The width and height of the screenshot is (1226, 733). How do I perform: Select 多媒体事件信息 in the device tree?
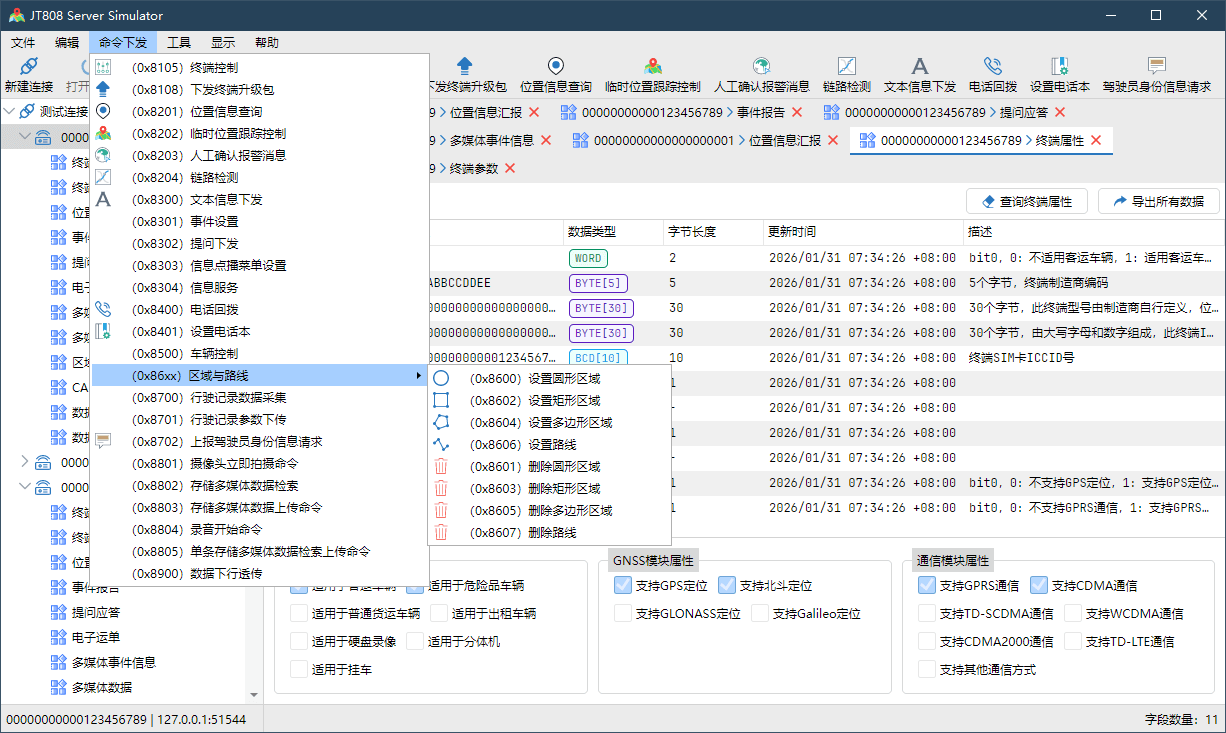[113, 662]
